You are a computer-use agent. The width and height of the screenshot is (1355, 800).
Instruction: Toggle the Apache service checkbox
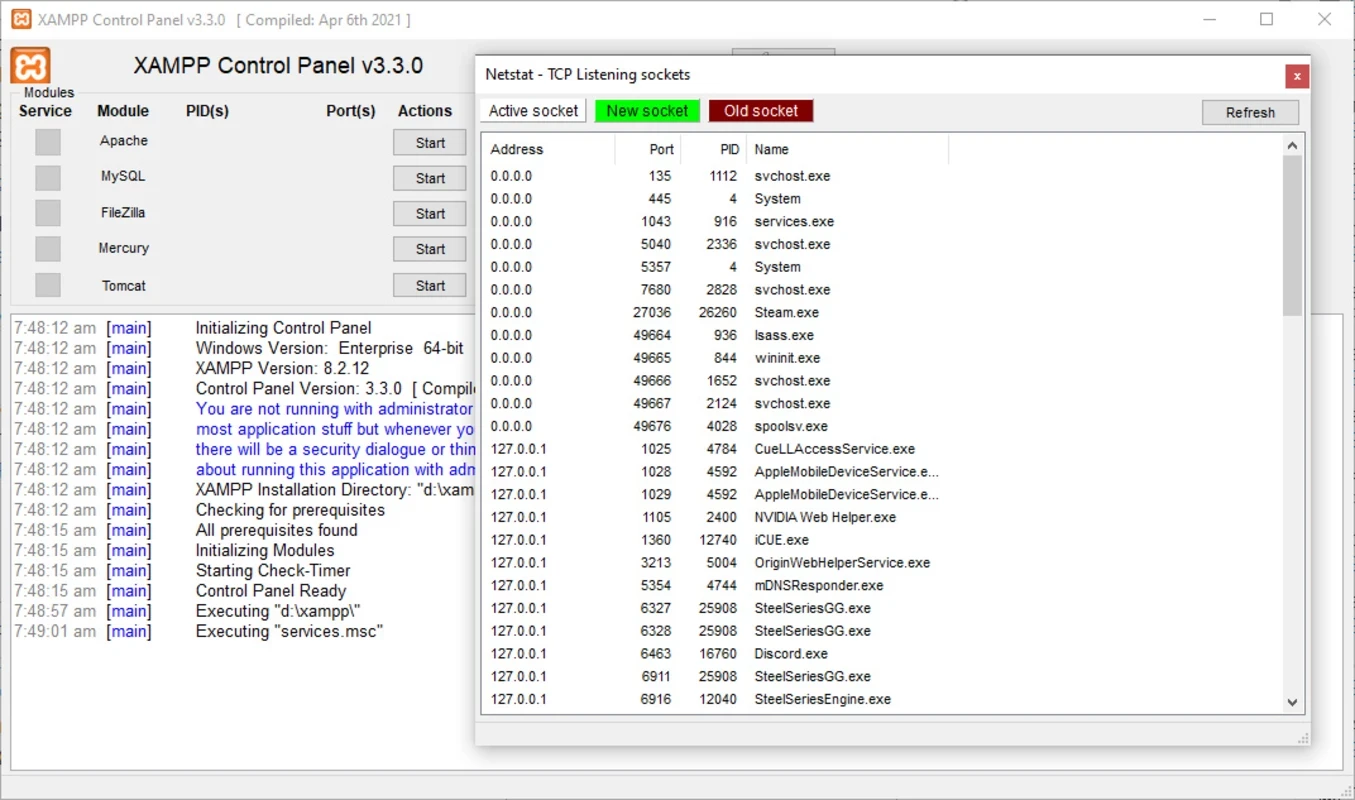pos(48,142)
